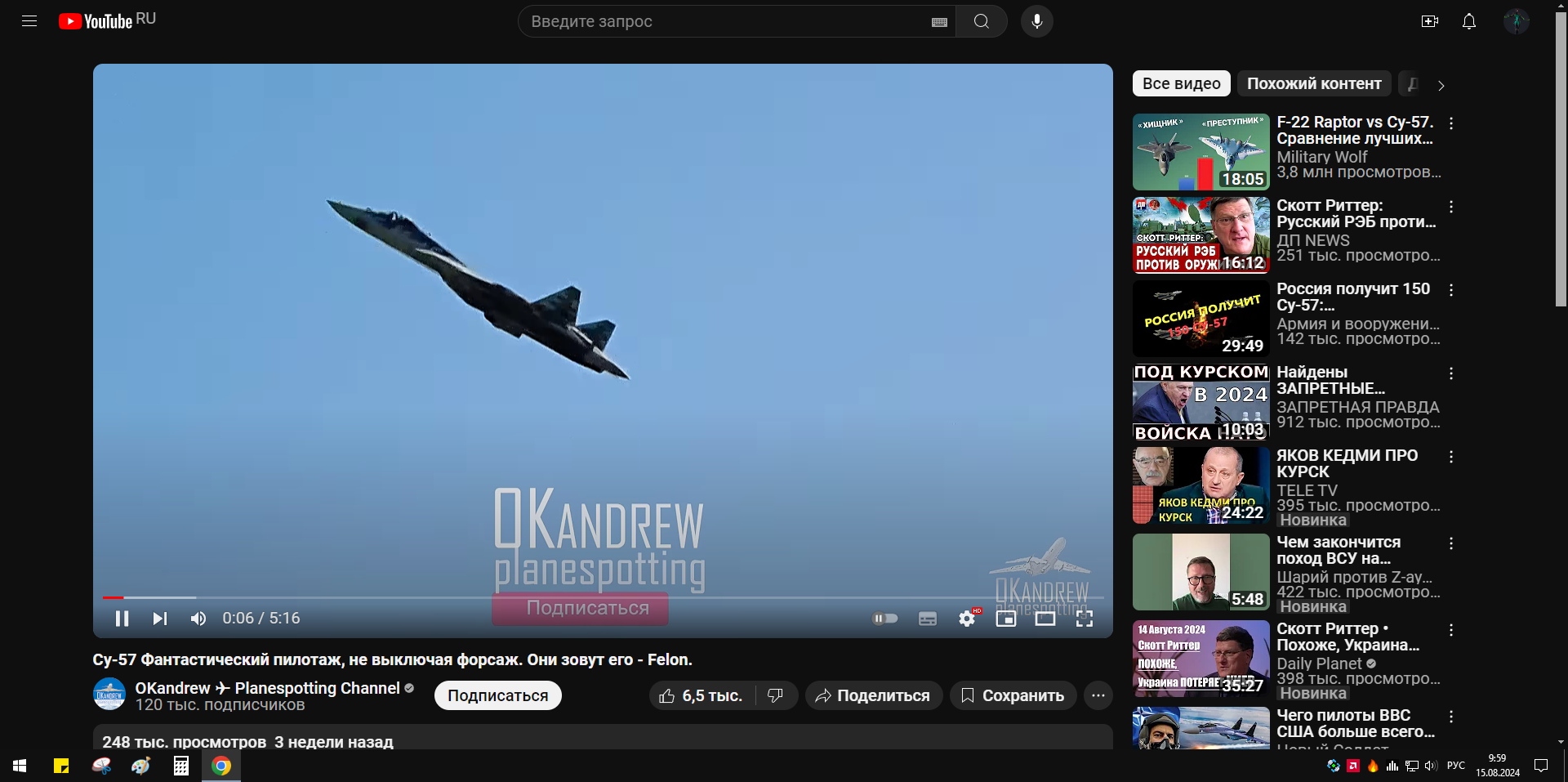Open menu for ЯКОВ КЕДМИ ПРО КУРСК
This screenshot has width=1568, height=782.
tap(1451, 457)
